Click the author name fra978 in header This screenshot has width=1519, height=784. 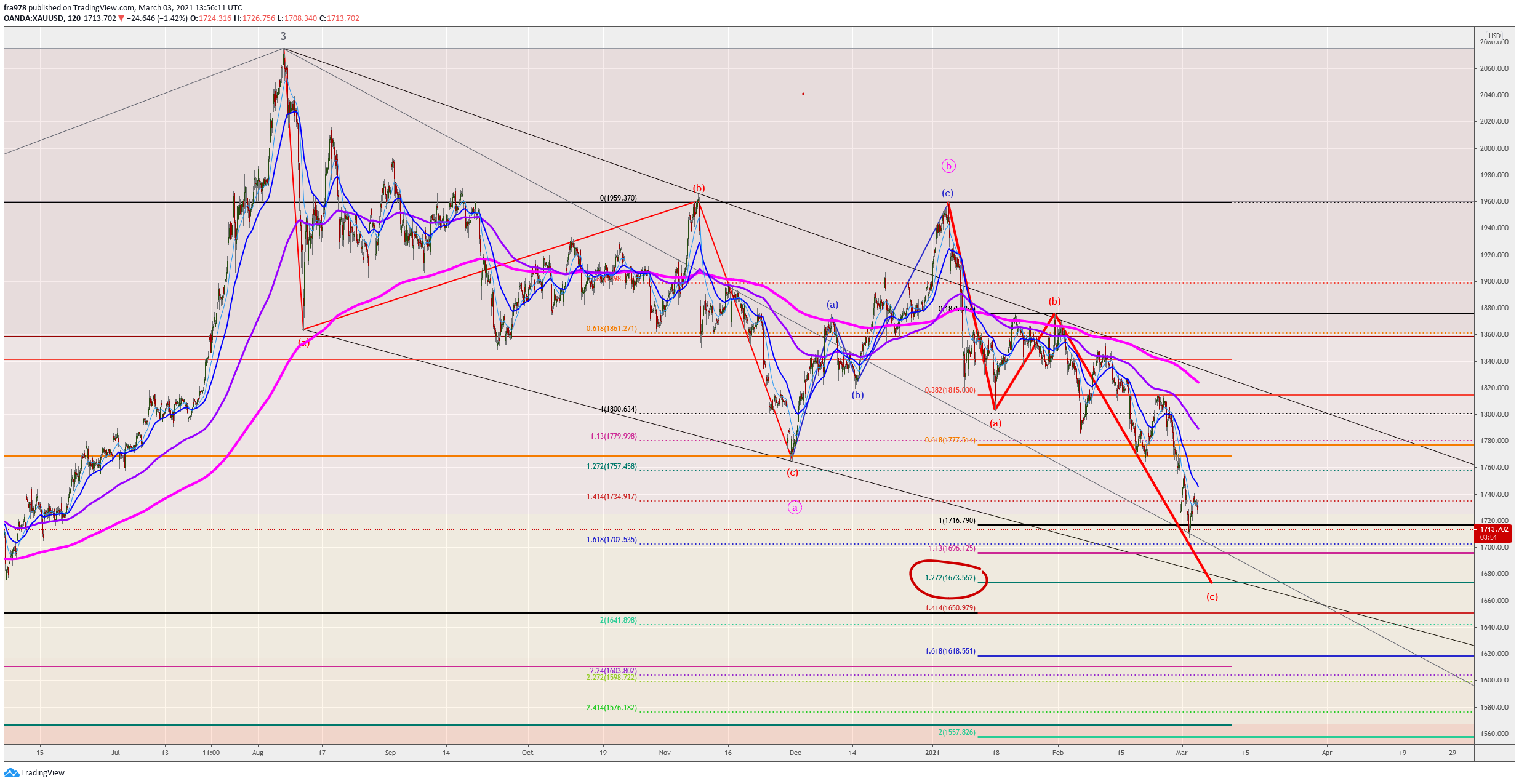(15, 8)
